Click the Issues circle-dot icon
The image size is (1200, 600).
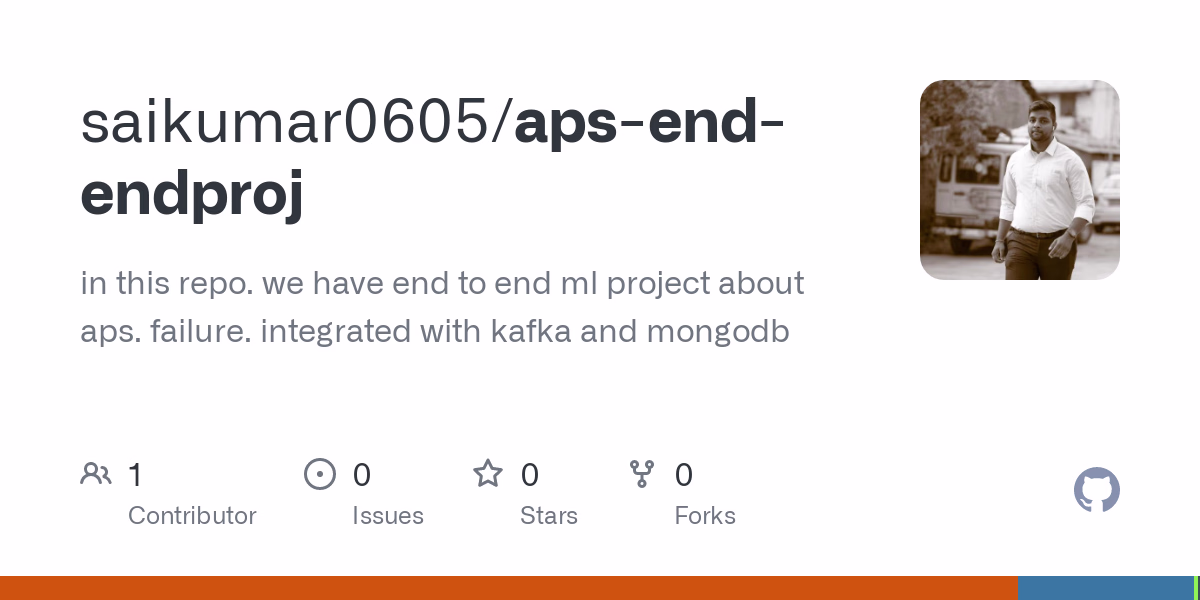tap(320, 474)
